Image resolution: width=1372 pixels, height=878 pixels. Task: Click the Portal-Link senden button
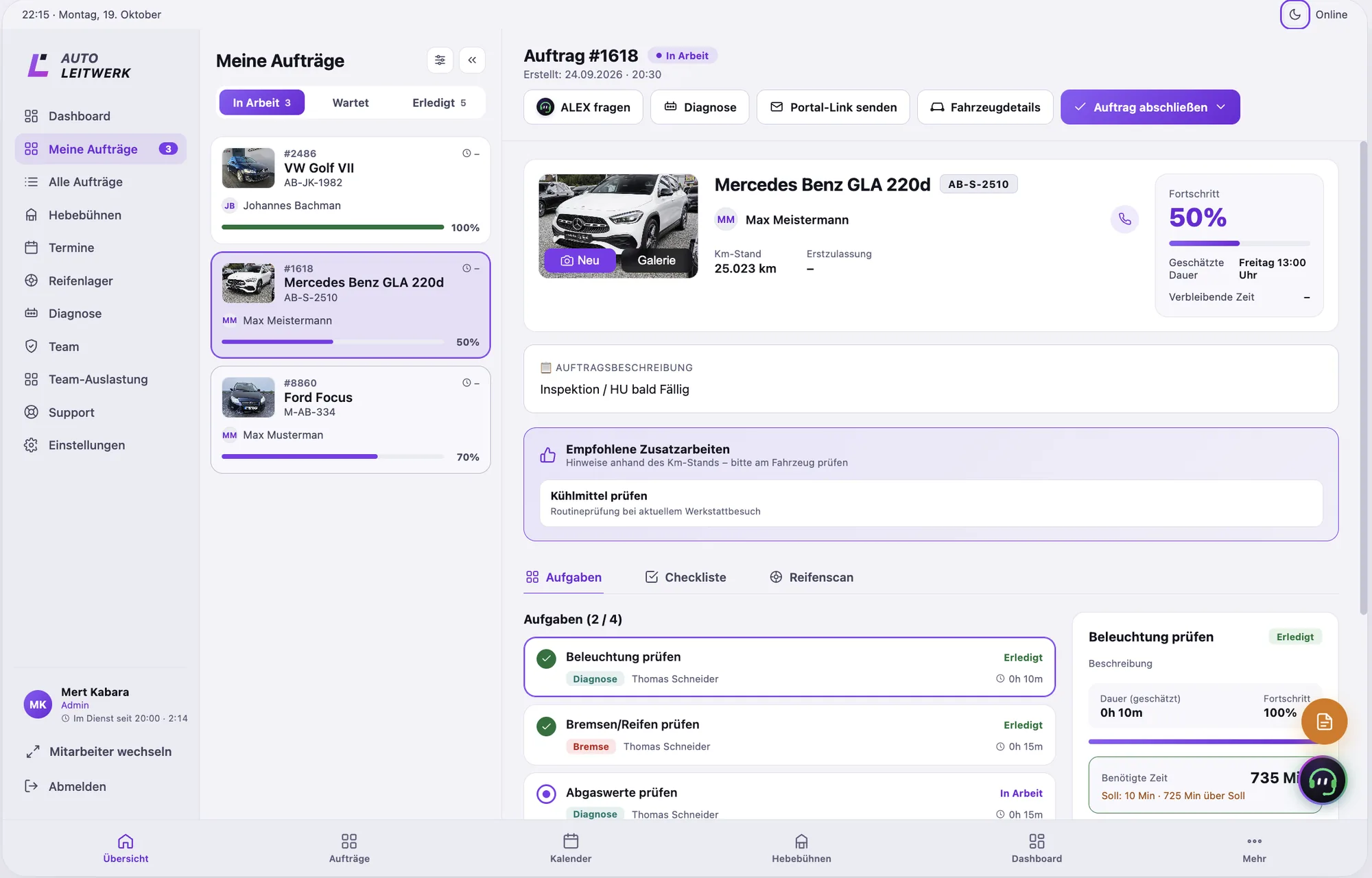833,107
